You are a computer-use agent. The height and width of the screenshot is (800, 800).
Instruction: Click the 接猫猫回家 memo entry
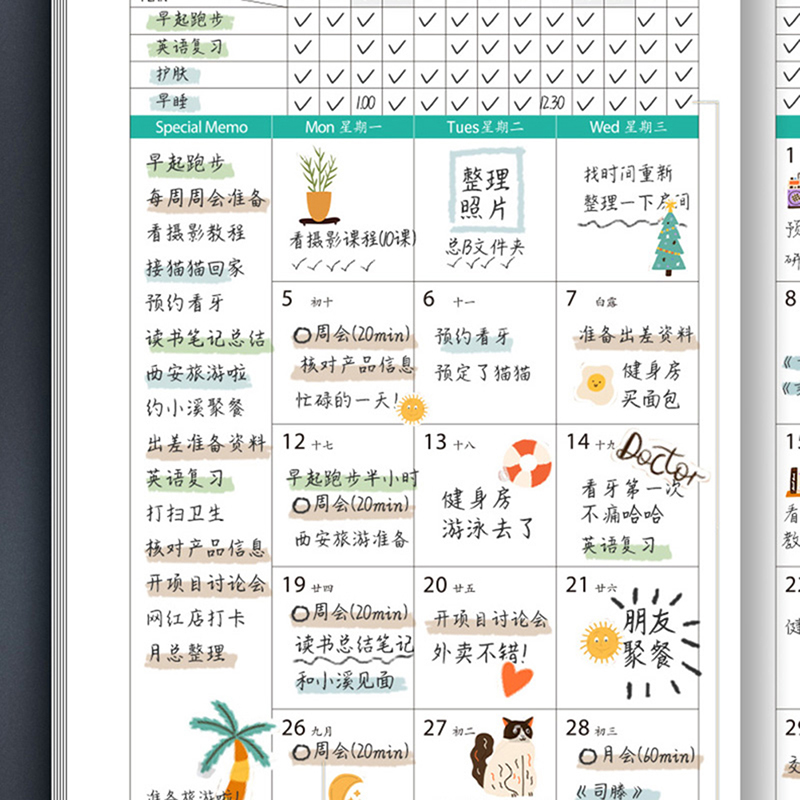point(195,268)
